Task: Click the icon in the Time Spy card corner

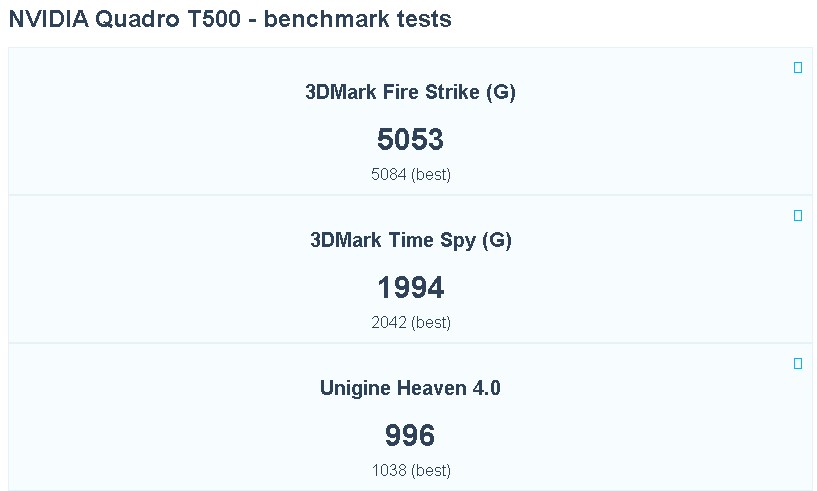Action: (798, 216)
